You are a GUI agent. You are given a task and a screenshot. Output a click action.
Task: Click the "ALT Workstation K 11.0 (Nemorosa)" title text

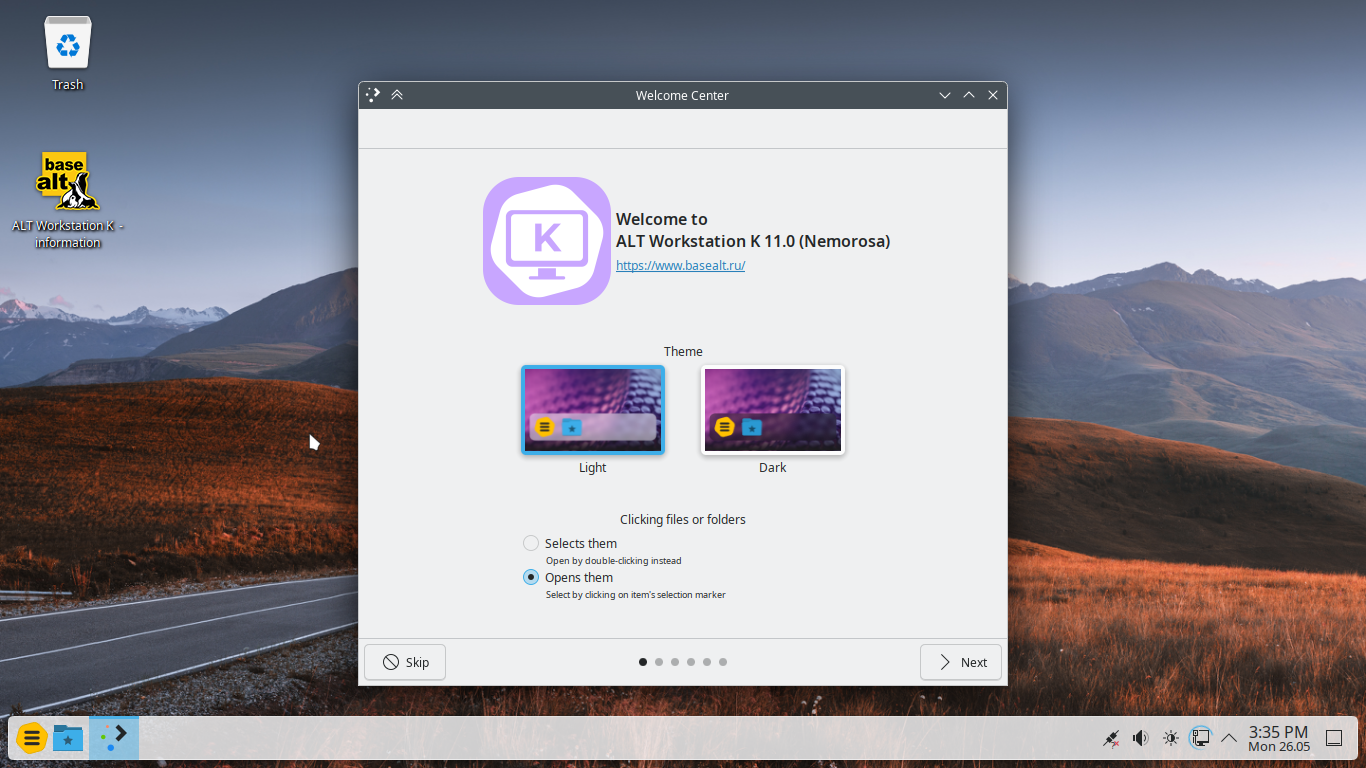[753, 241]
